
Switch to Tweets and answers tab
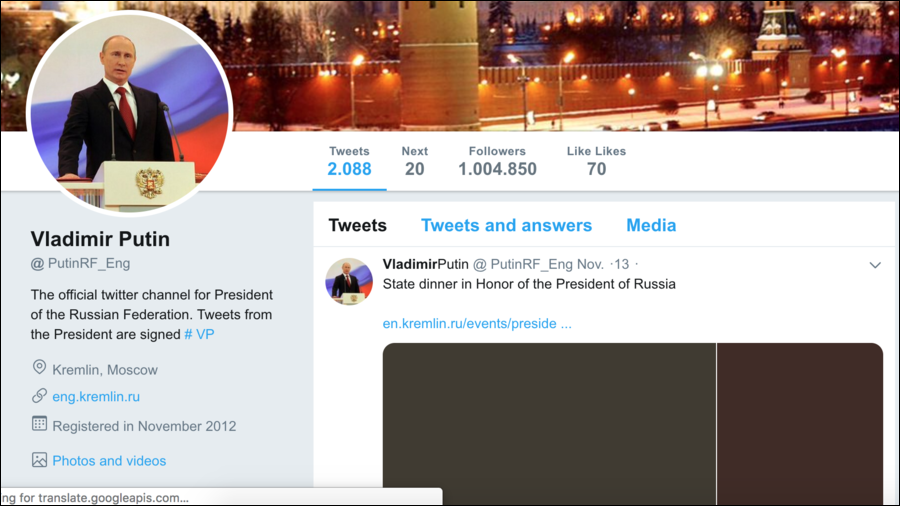[506, 225]
